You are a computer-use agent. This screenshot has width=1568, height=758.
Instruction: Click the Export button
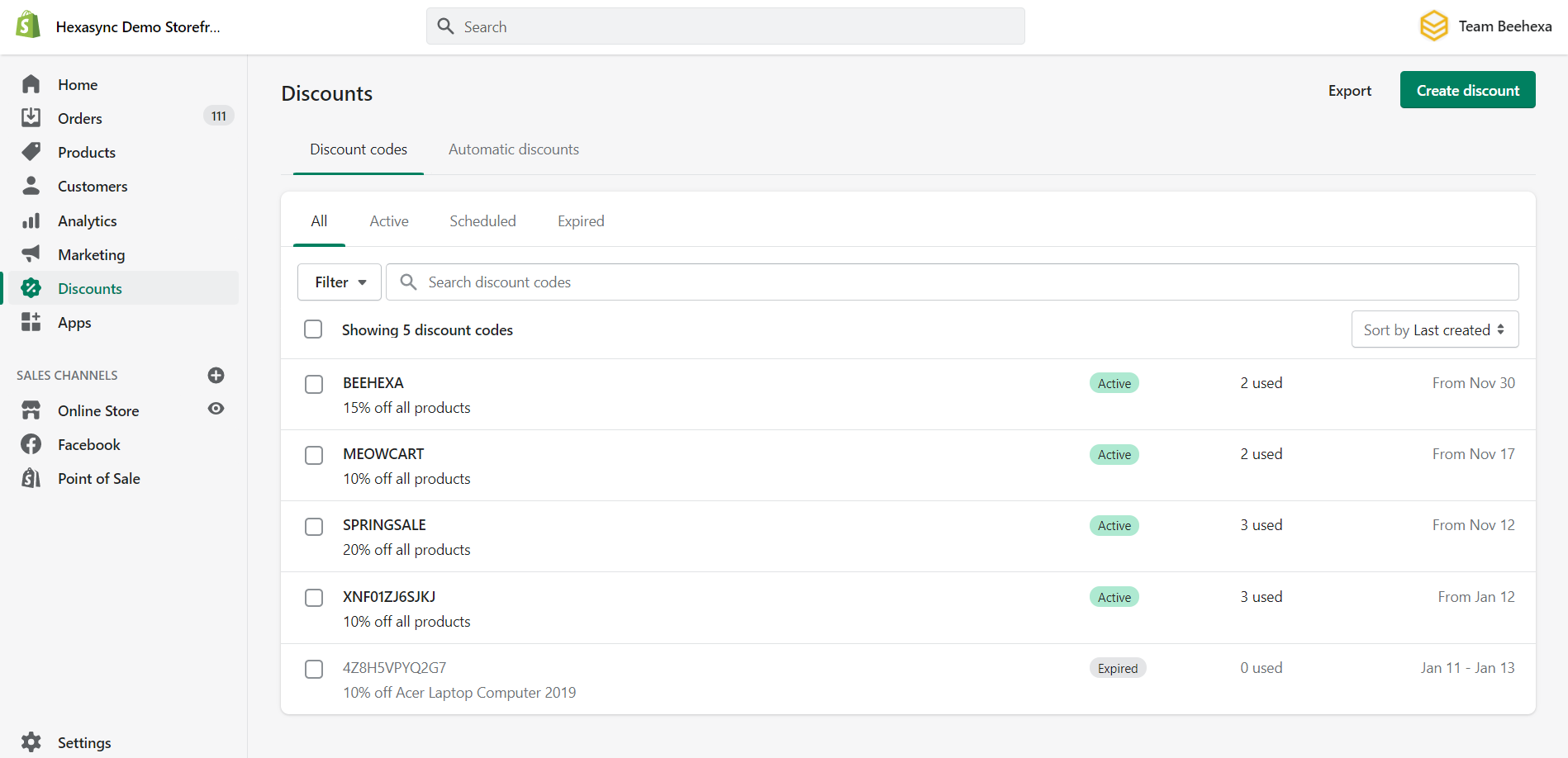pyautogui.click(x=1350, y=91)
